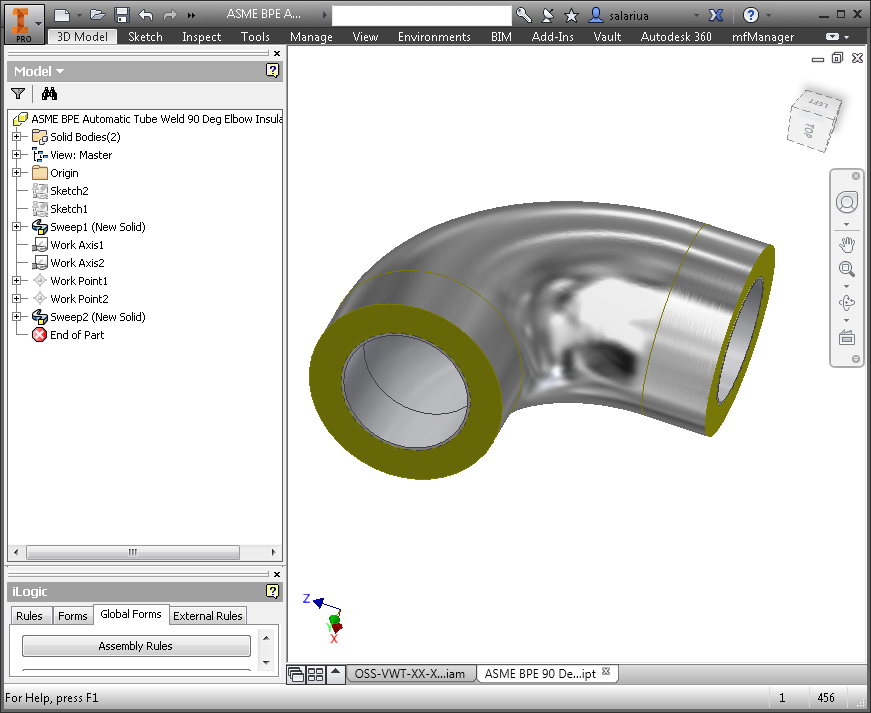Viewport: 871px width, 713px height.
Task: Select the Sweep1 (New Solid) feature
Action: tap(96, 227)
